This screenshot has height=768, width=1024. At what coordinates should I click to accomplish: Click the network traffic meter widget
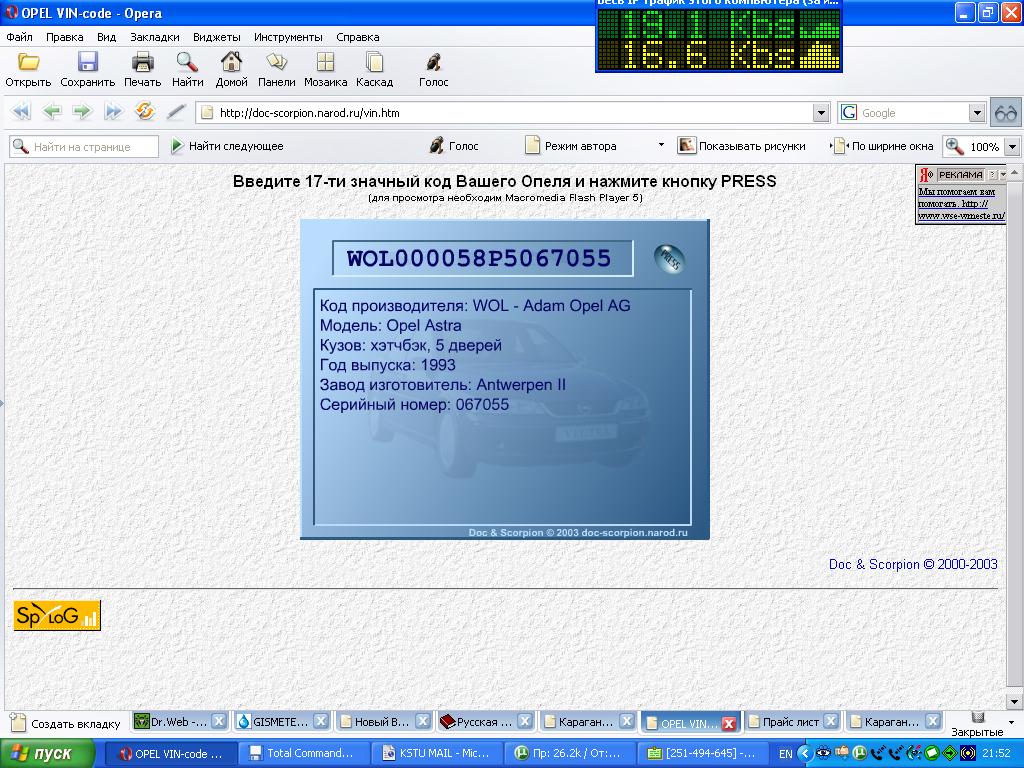718,37
